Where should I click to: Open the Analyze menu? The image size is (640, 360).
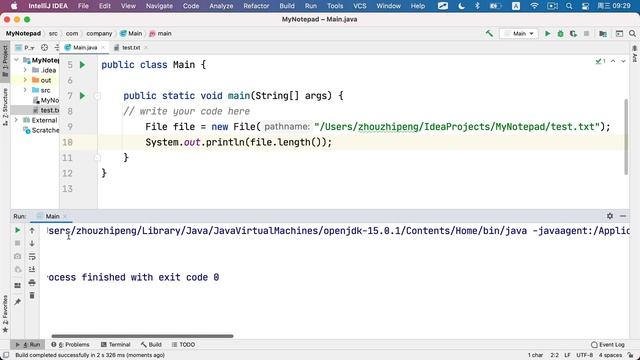click(x=221, y=6)
